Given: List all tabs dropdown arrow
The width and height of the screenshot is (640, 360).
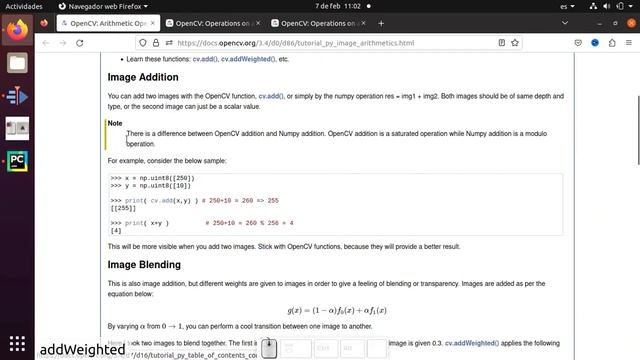Looking at the screenshot, I should click(x=565, y=23).
